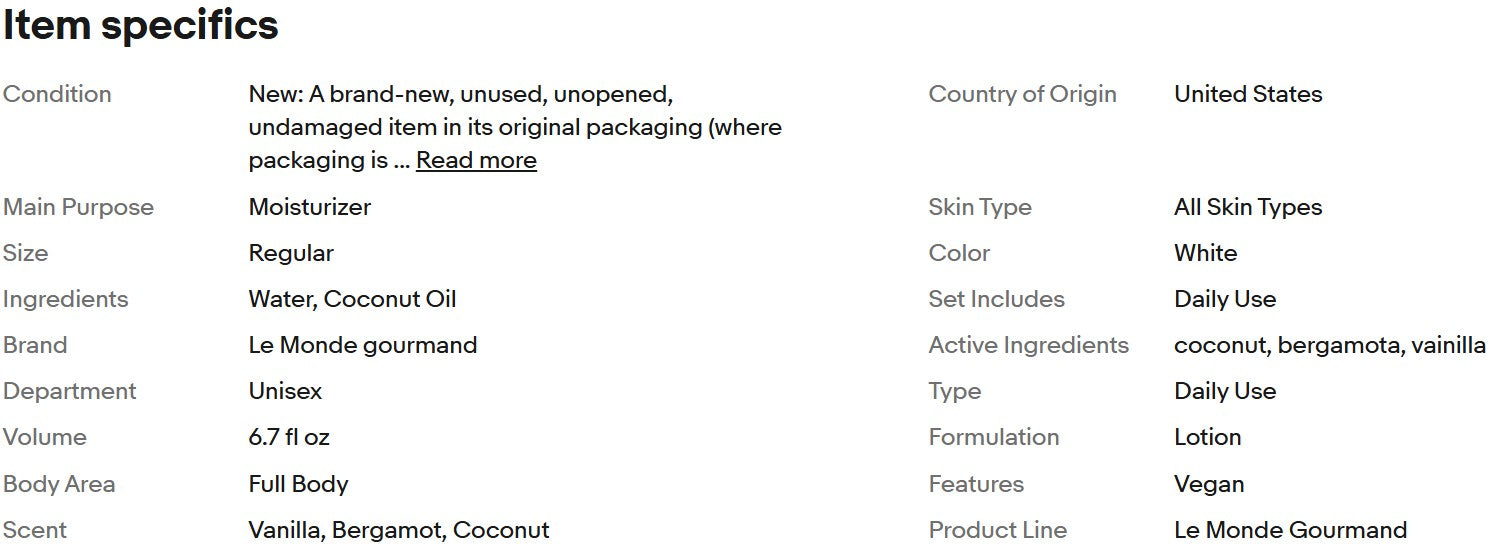Select the Water, Coconut Oil ingredients text
This screenshot has height=552, width=1495.
[x=352, y=299]
